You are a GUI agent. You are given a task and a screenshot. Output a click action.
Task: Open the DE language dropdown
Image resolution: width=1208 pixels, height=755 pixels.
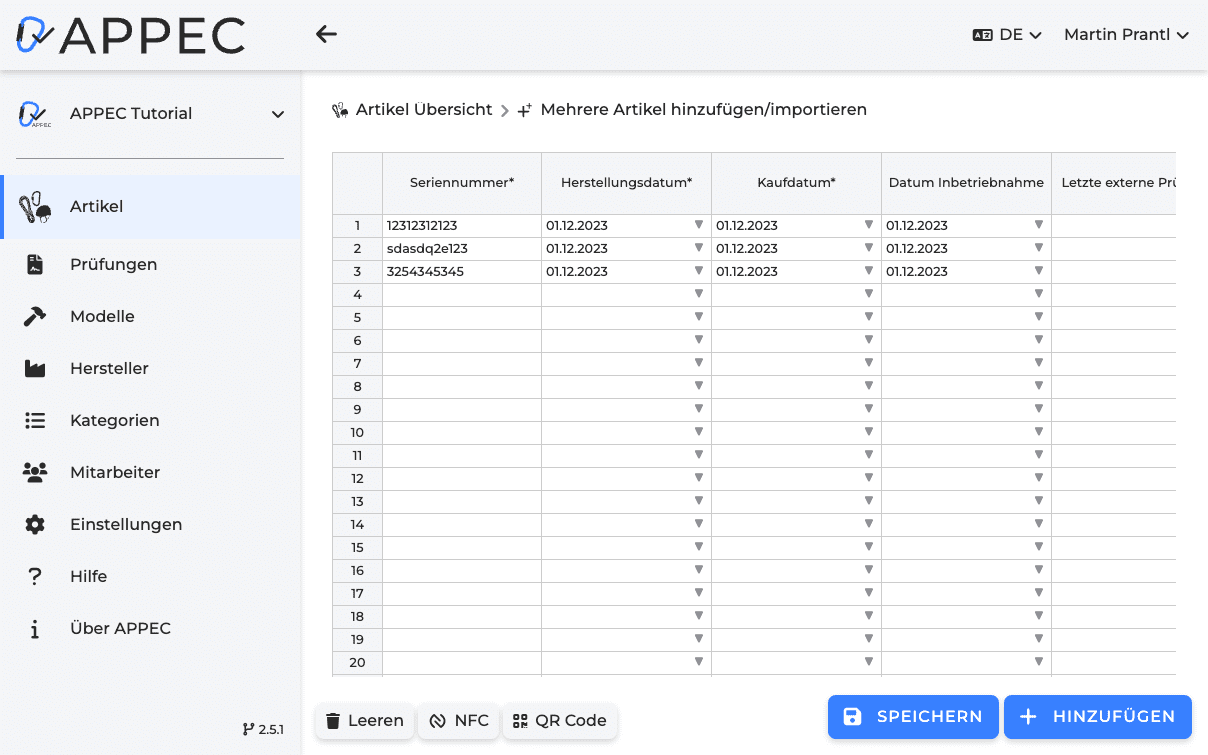pyautogui.click(x=1008, y=35)
